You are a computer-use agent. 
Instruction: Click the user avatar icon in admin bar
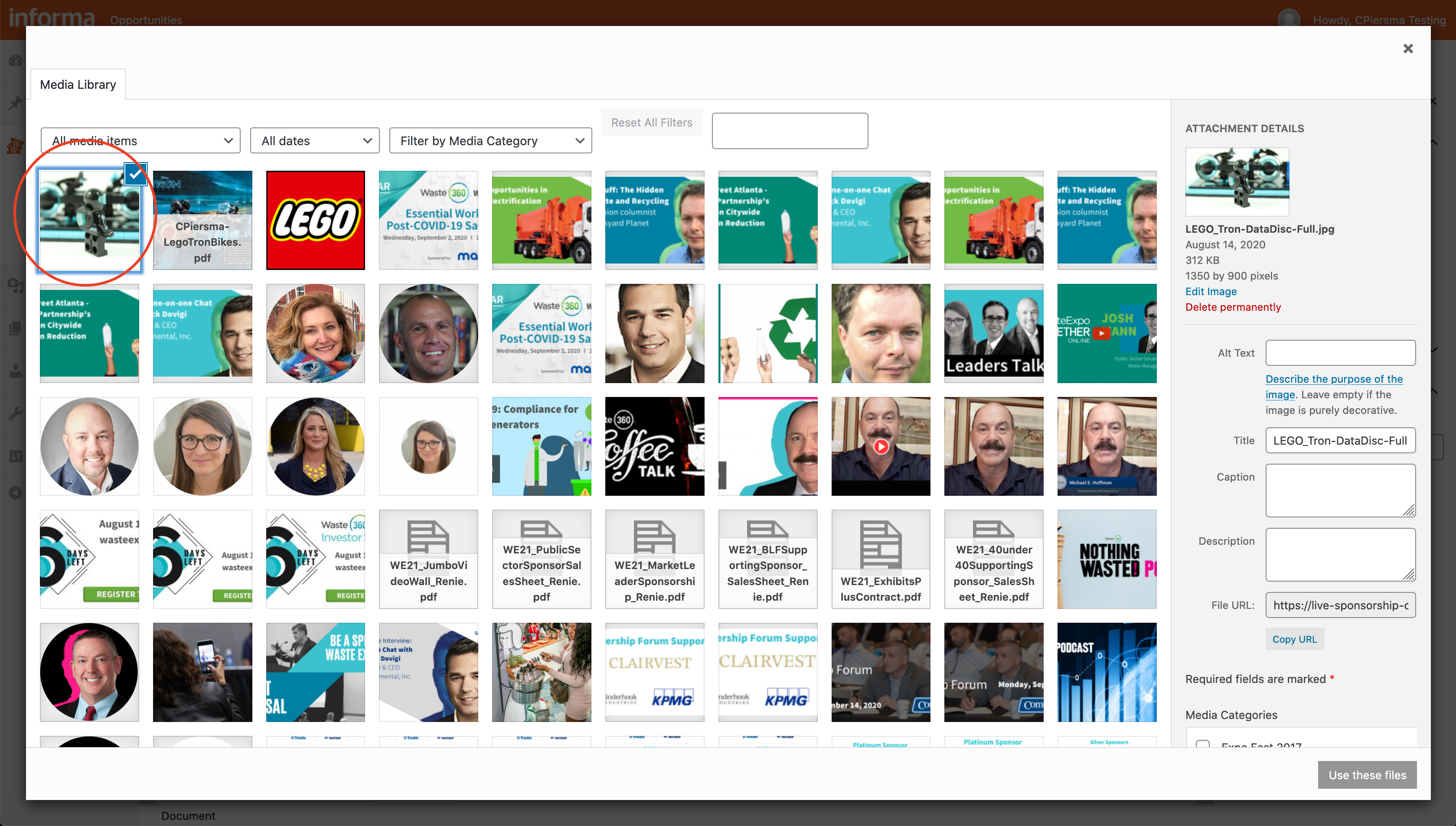click(x=1289, y=19)
